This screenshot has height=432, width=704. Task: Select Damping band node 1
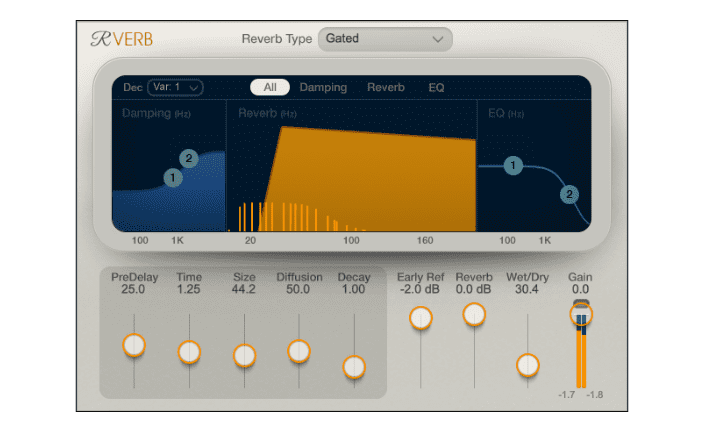(173, 177)
